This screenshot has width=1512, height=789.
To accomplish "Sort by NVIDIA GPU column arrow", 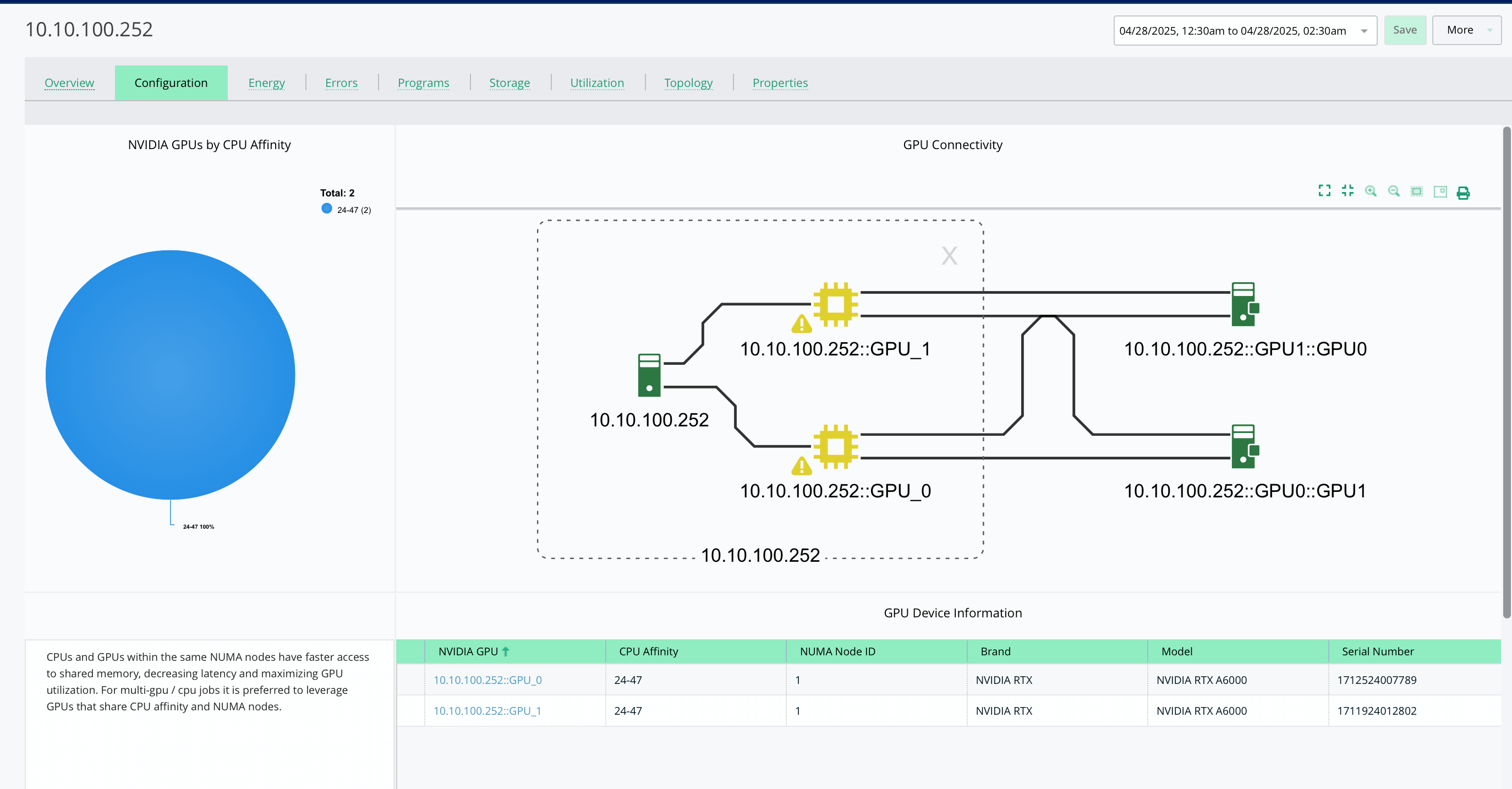I will (x=506, y=651).
